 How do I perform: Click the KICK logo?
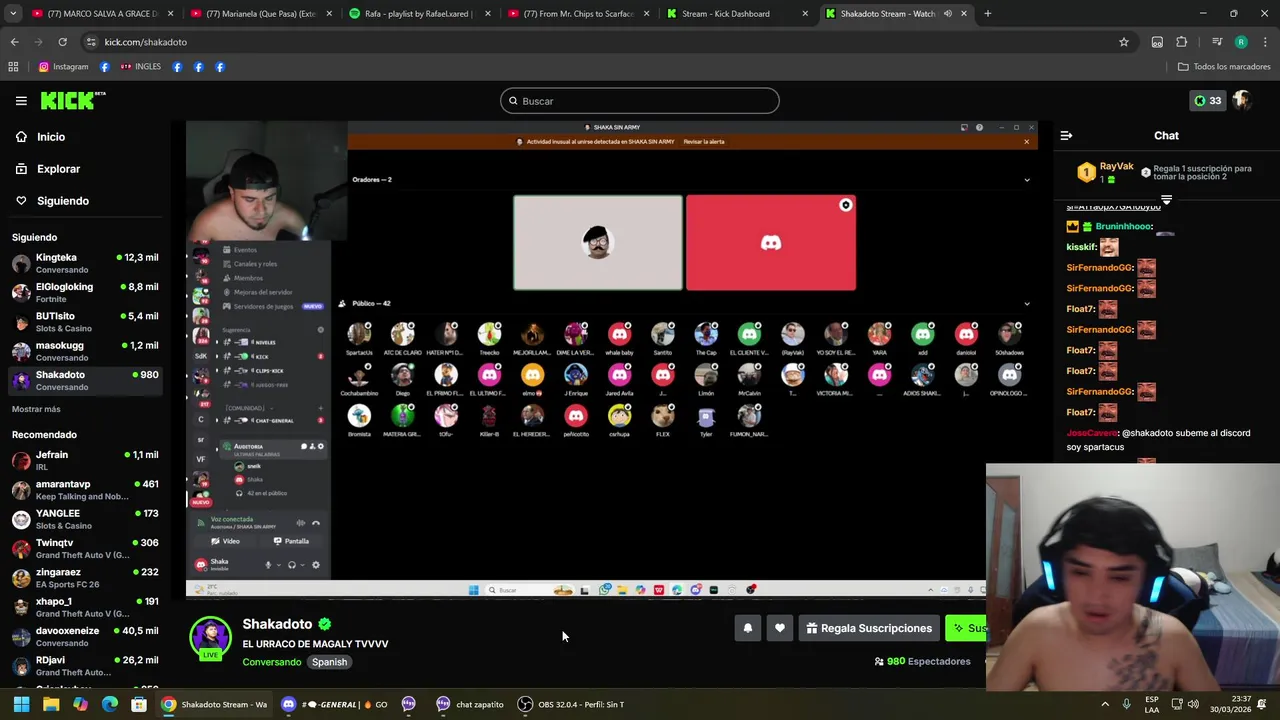(x=72, y=100)
